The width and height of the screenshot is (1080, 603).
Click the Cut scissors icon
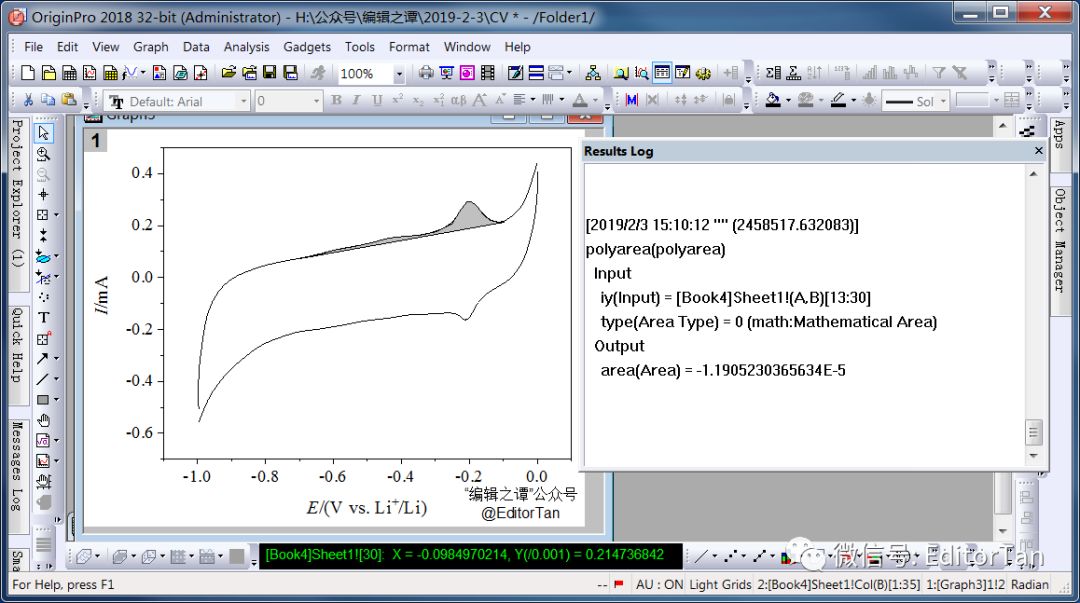(x=28, y=101)
